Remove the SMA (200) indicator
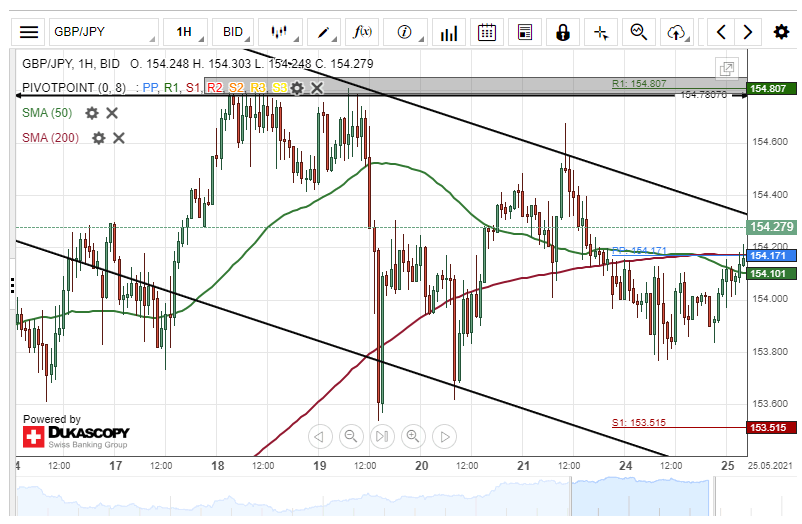Screen dimensions: 802x524 pos(119,138)
